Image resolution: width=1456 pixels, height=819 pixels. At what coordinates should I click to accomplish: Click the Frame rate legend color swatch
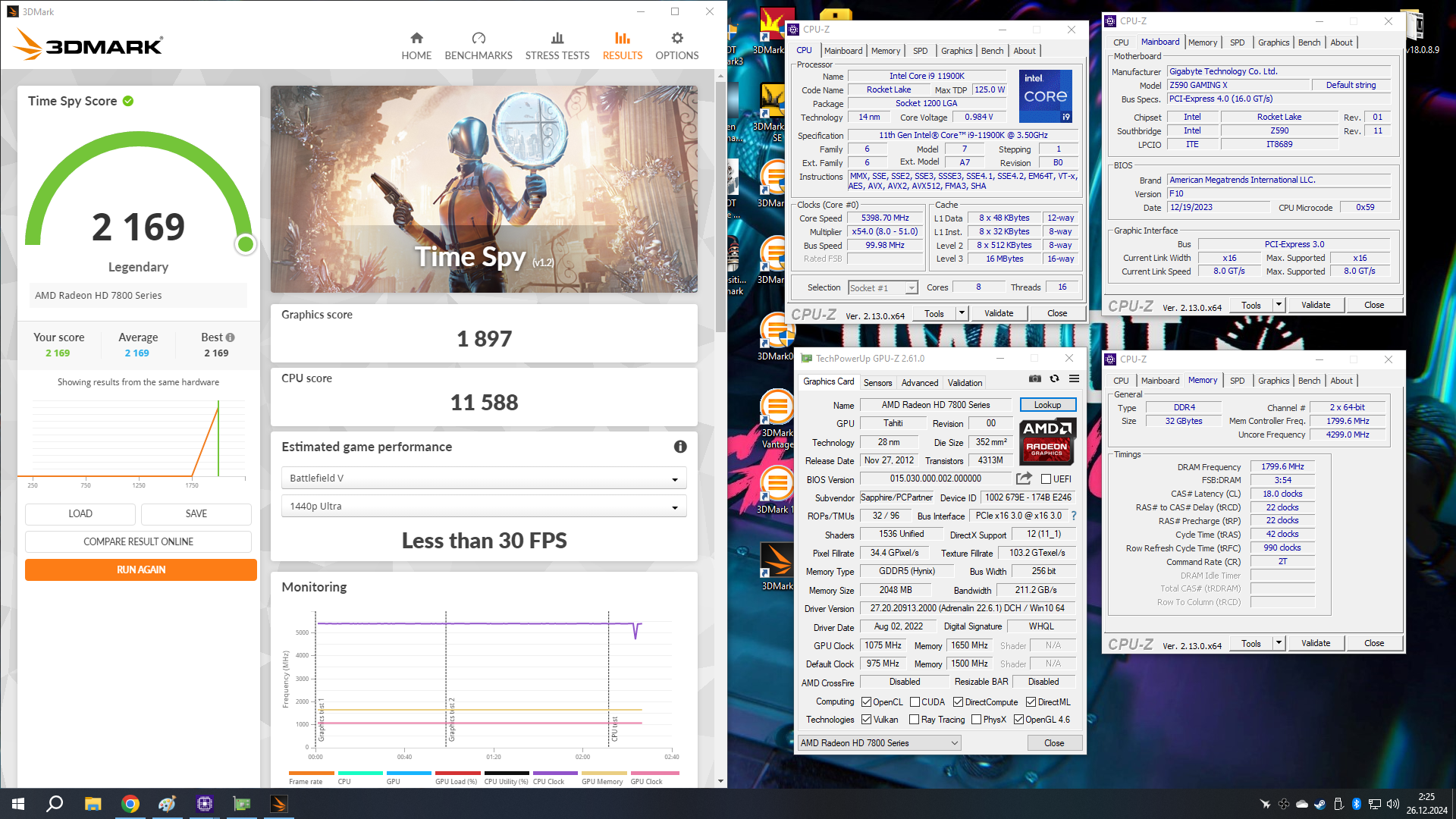pyautogui.click(x=311, y=773)
